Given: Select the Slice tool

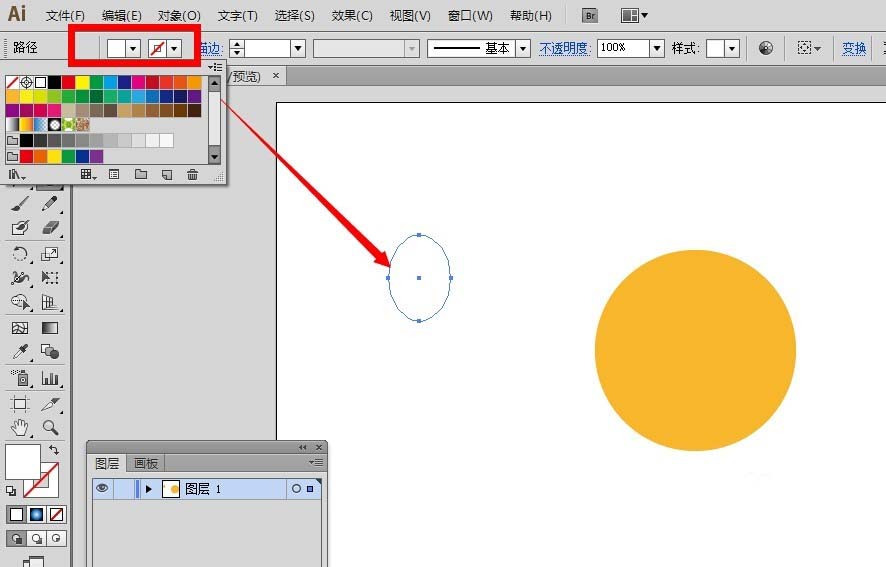Looking at the screenshot, I should pos(50,404).
